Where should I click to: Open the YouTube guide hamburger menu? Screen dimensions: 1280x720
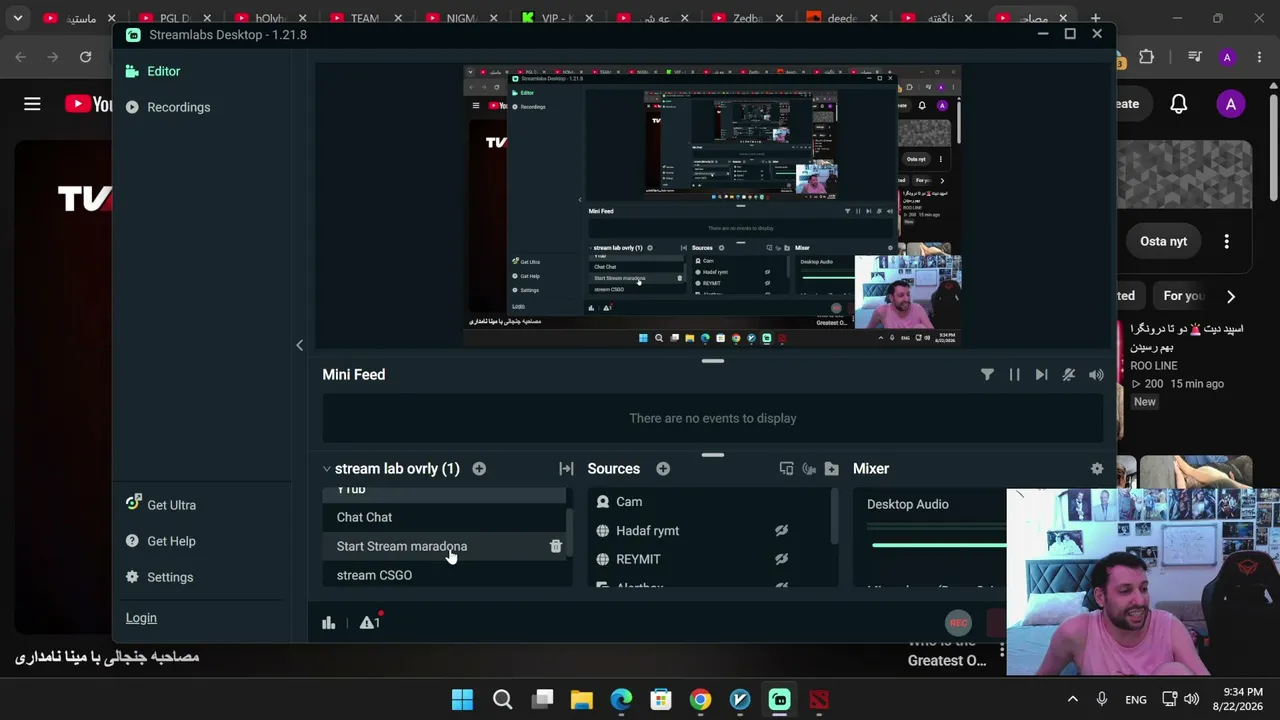point(32,104)
